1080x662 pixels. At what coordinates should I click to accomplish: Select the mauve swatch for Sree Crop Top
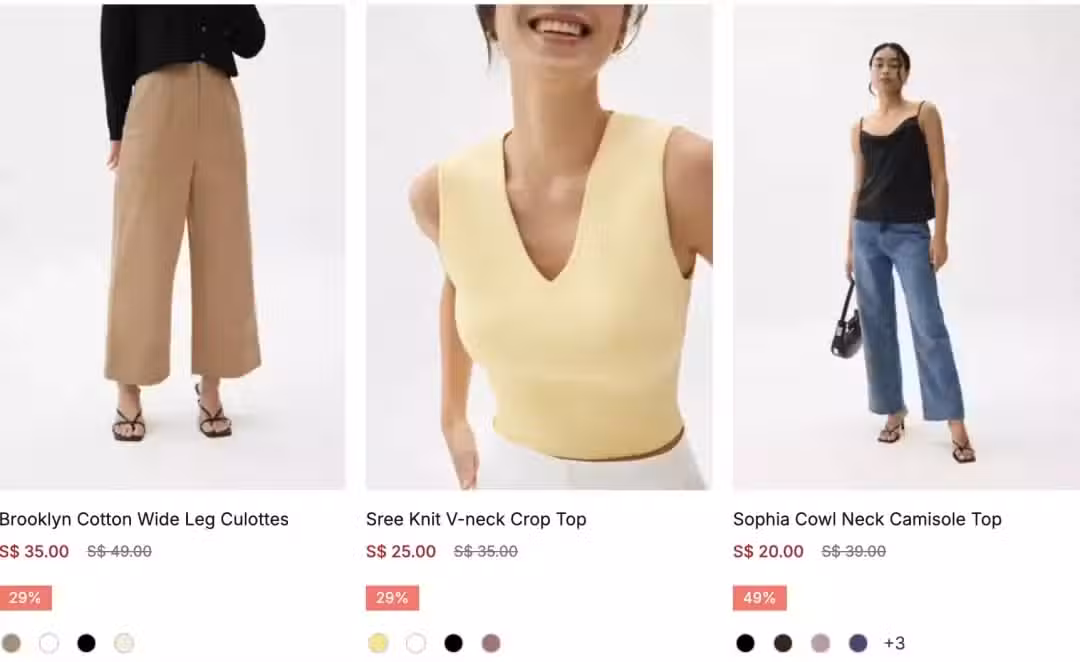(490, 643)
